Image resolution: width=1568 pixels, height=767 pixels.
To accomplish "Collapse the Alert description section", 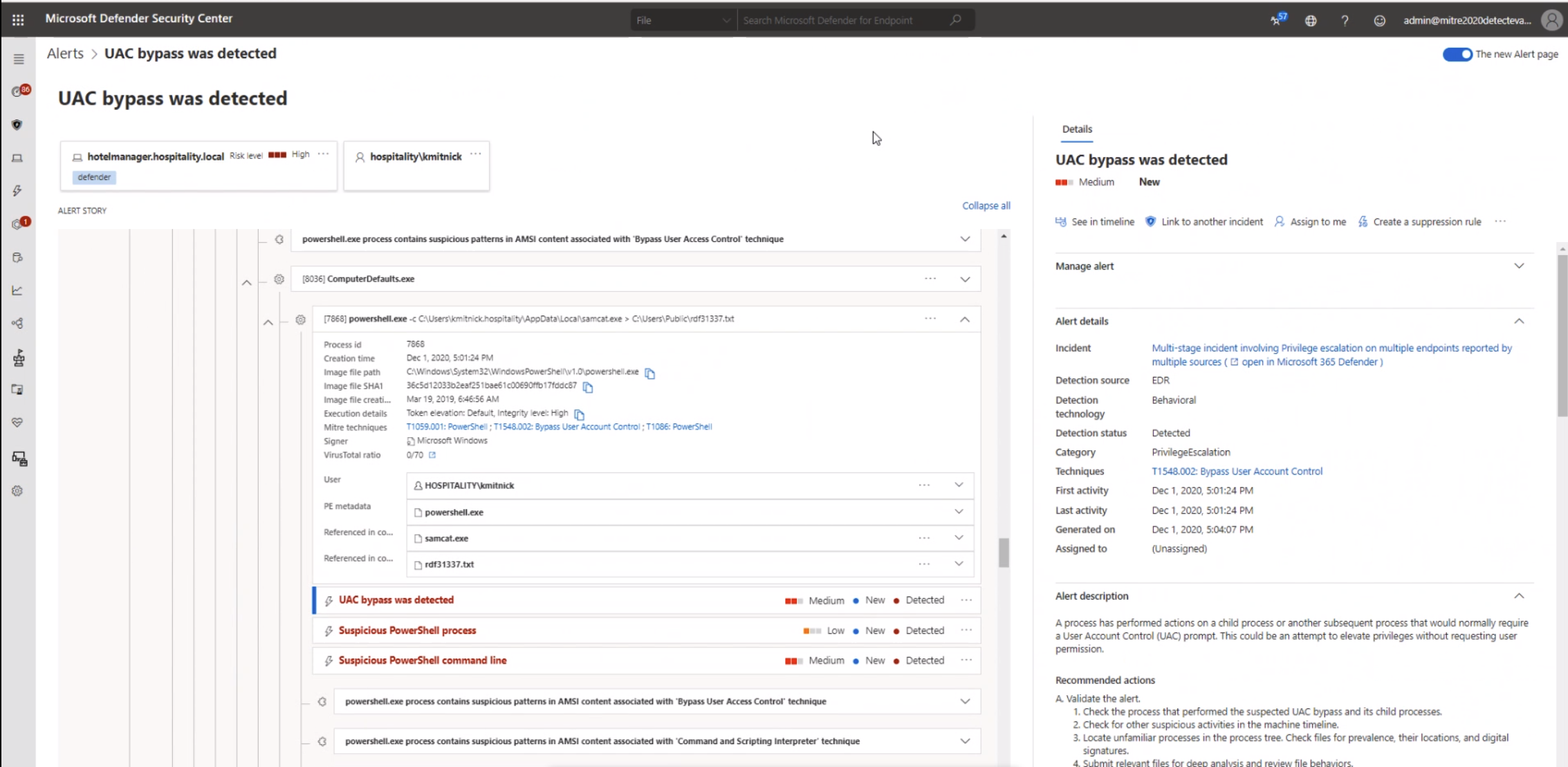I will [x=1519, y=596].
